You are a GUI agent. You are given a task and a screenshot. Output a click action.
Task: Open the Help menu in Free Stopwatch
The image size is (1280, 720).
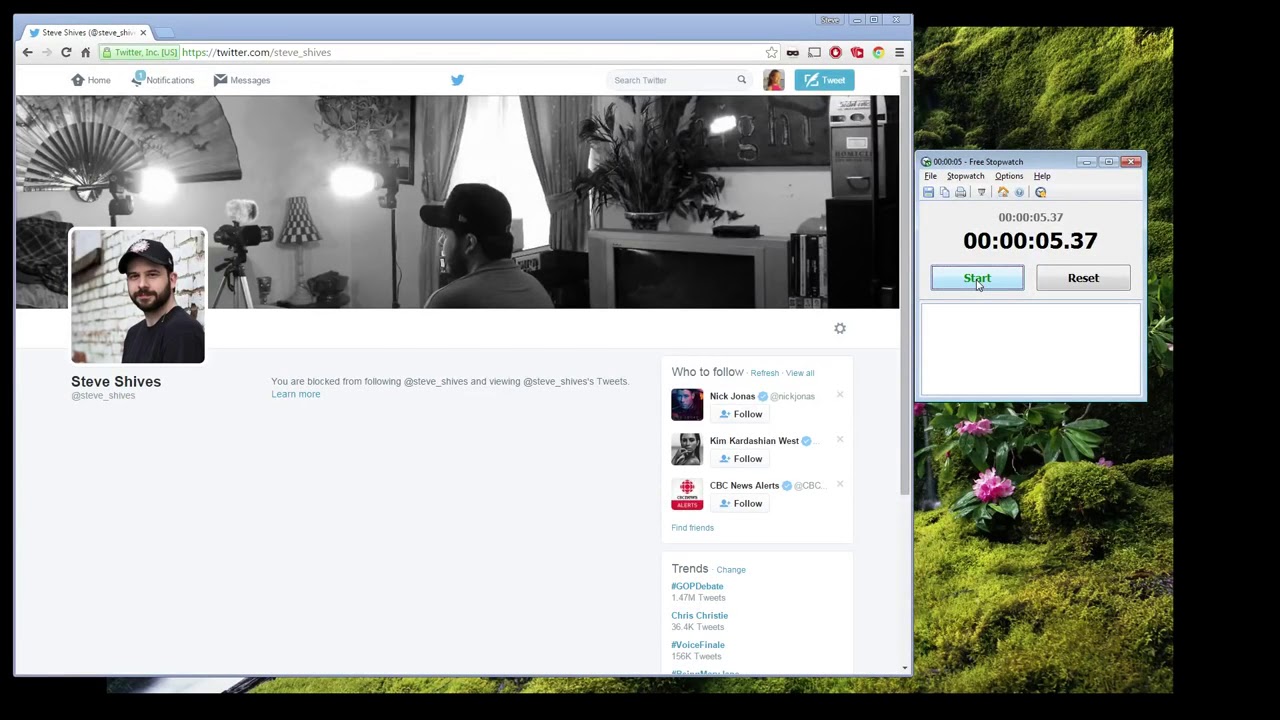[1042, 176]
